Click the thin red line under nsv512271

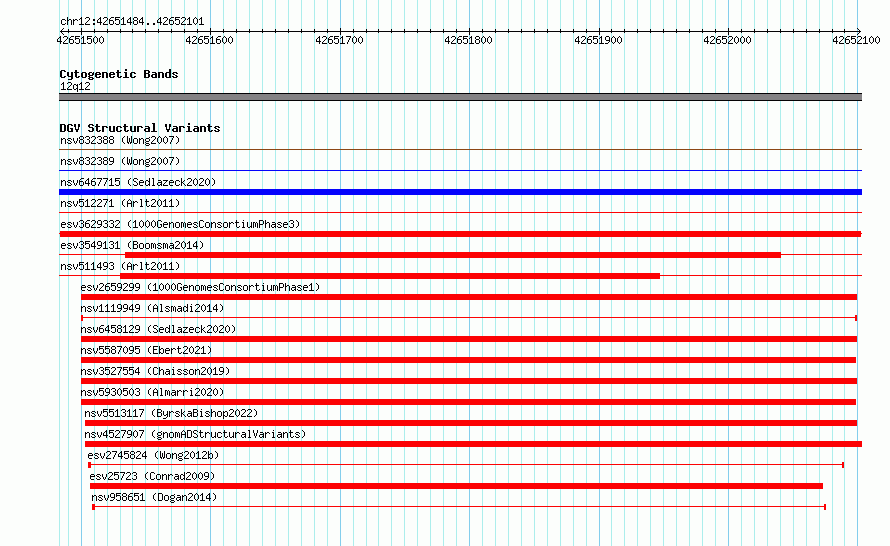coord(460,212)
